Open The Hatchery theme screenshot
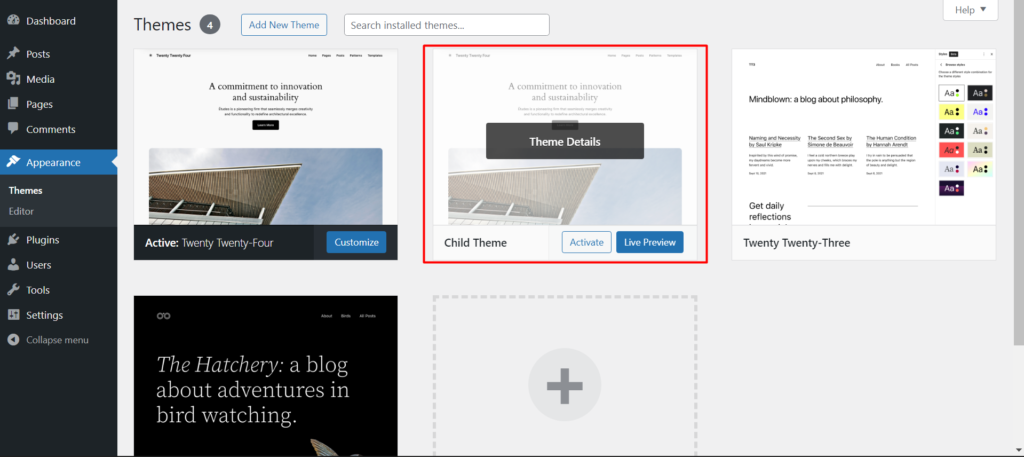This screenshot has height=457, width=1024. pos(266,376)
